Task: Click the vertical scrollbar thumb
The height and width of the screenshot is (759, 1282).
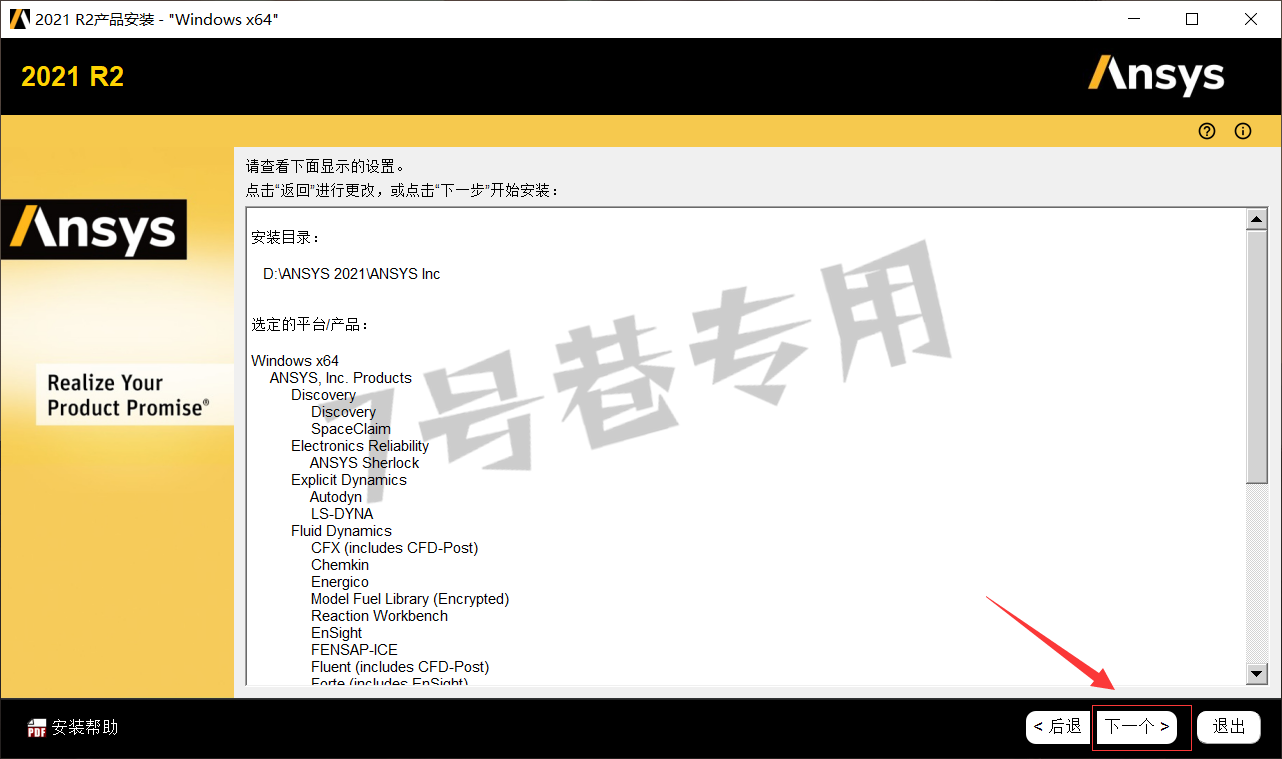Action: click(1257, 357)
